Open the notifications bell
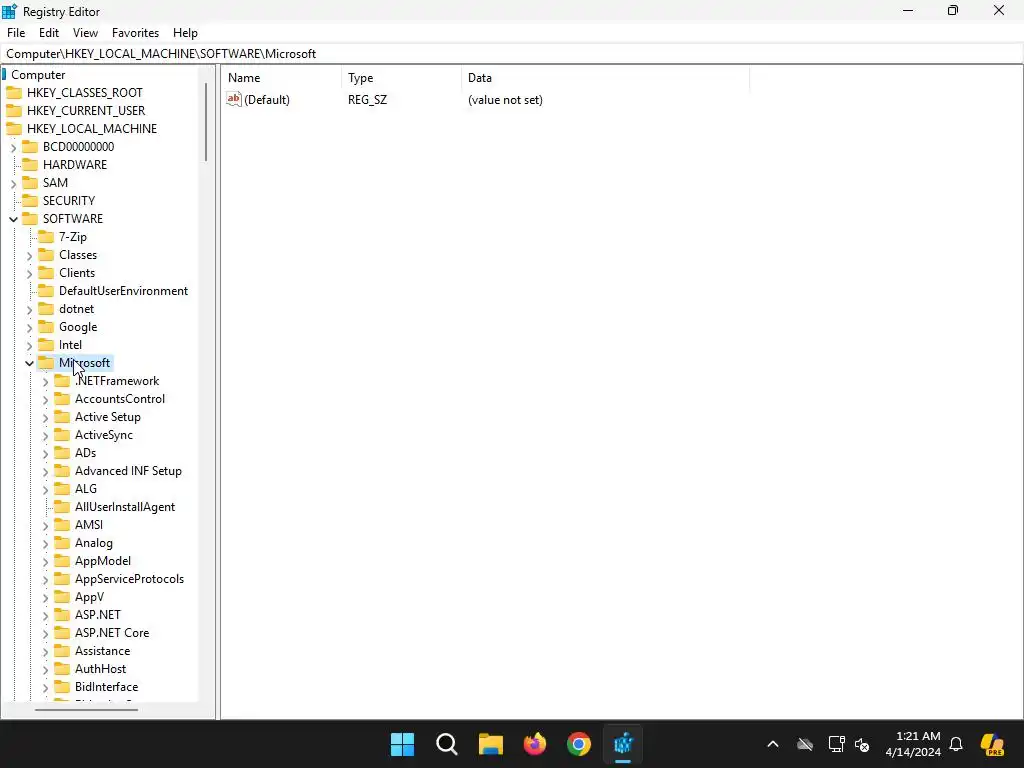 coord(956,744)
